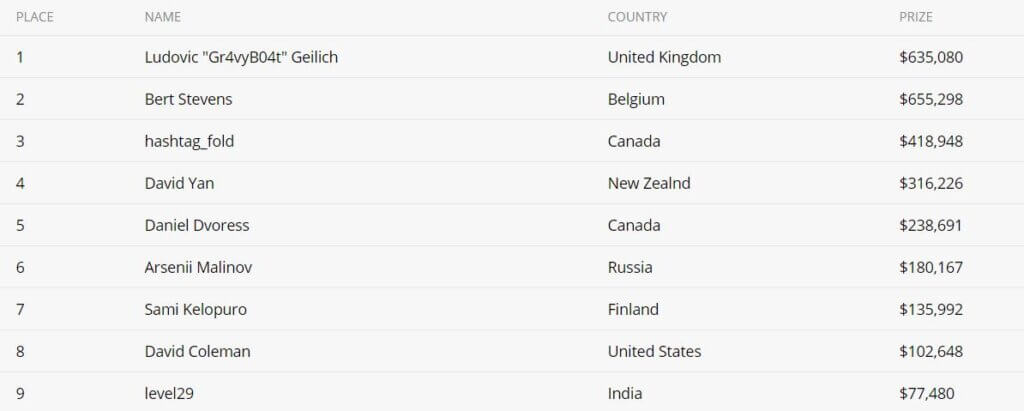Click the PLACE column header
The height and width of the screenshot is (411, 1024).
point(35,17)
